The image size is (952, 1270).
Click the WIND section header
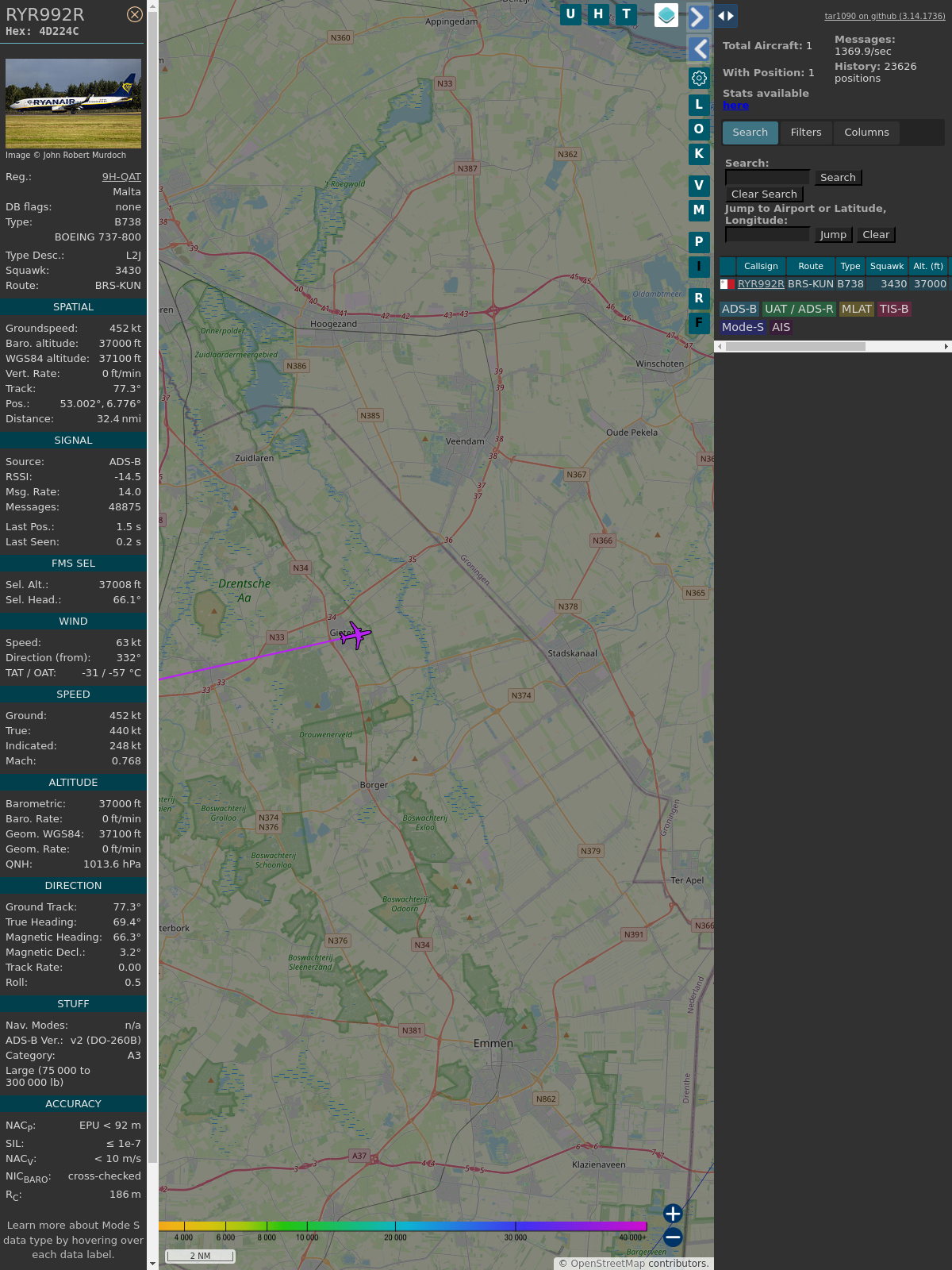point(73,622)
